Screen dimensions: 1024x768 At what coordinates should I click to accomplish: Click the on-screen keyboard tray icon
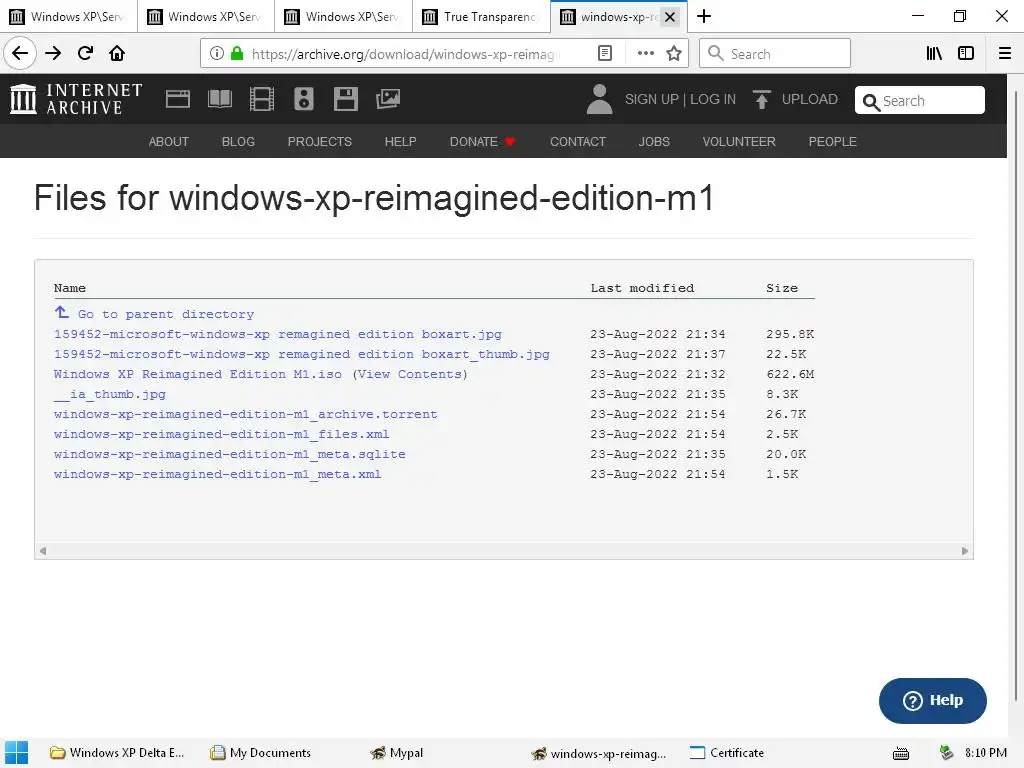click(901, 754)
